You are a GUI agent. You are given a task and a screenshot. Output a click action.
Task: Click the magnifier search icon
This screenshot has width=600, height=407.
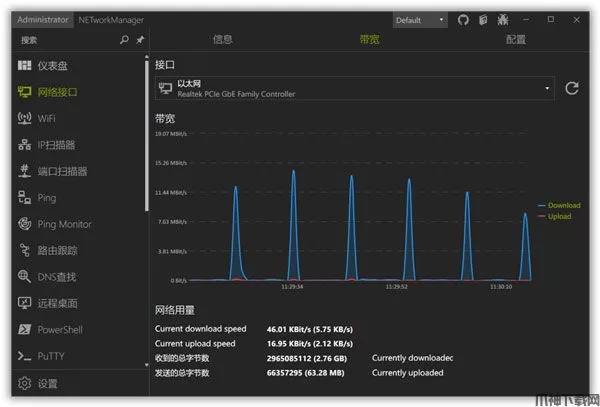pos(124,40)
